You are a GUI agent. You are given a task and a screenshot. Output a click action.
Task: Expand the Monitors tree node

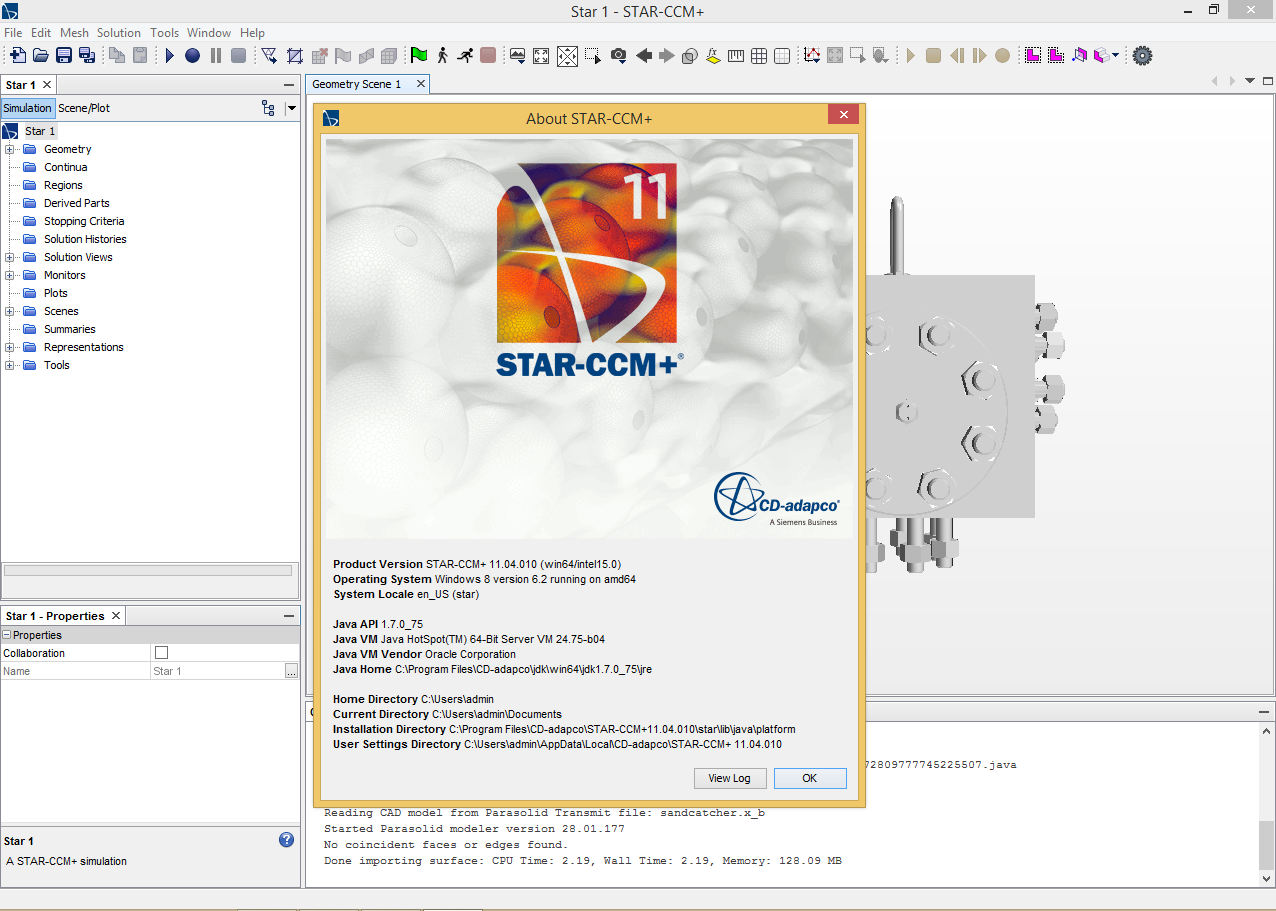click(10, 275)
